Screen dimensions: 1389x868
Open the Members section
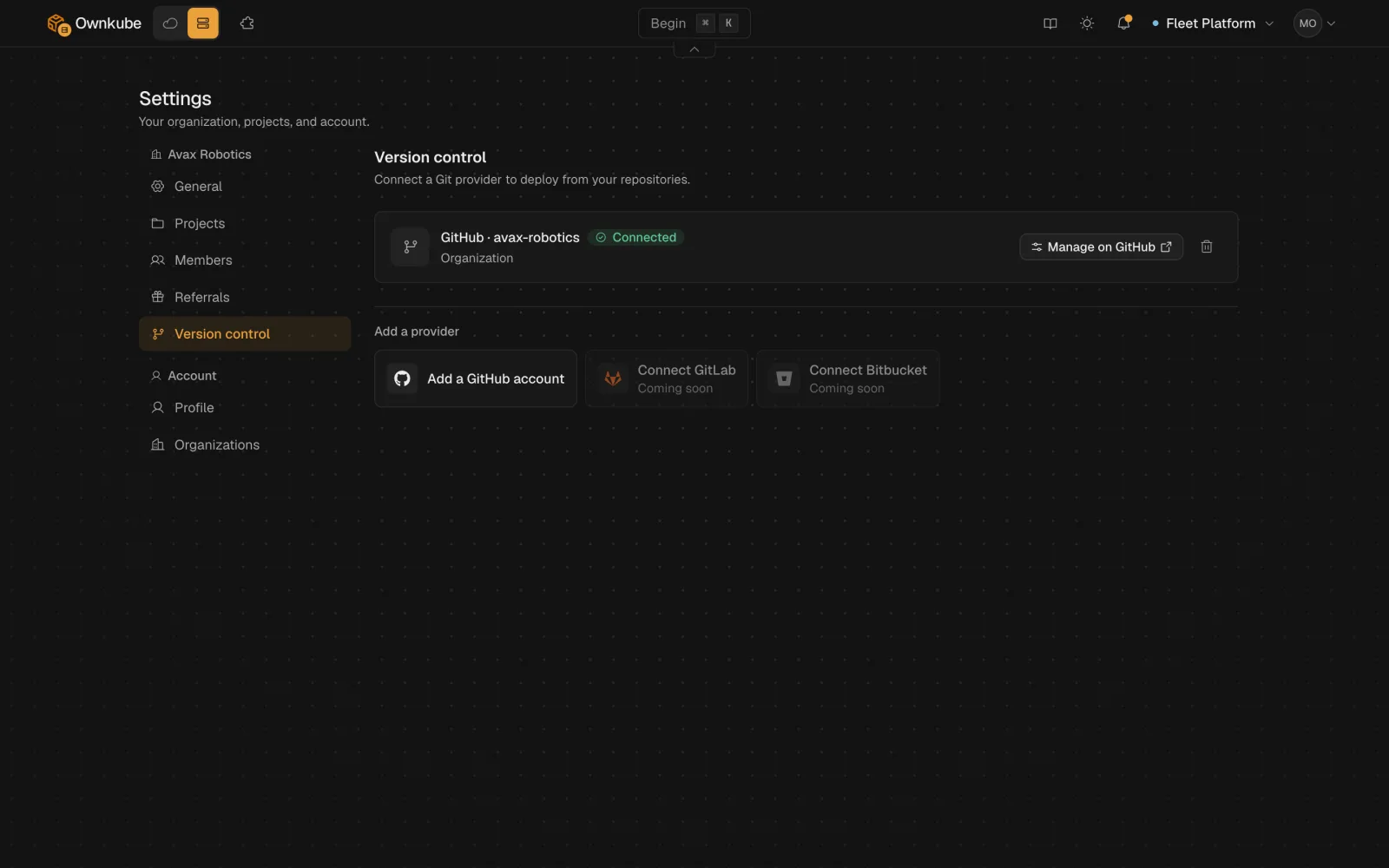tap(245, 260)
